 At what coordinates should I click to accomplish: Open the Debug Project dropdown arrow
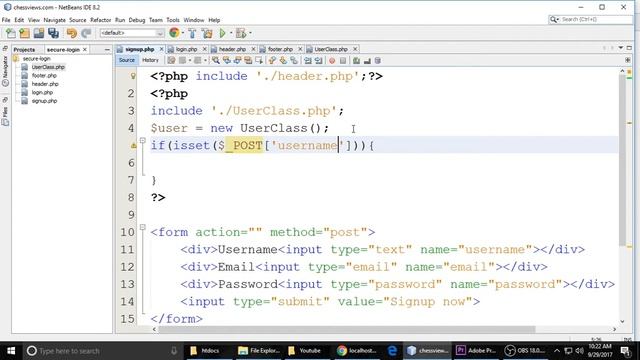[250, 33]
